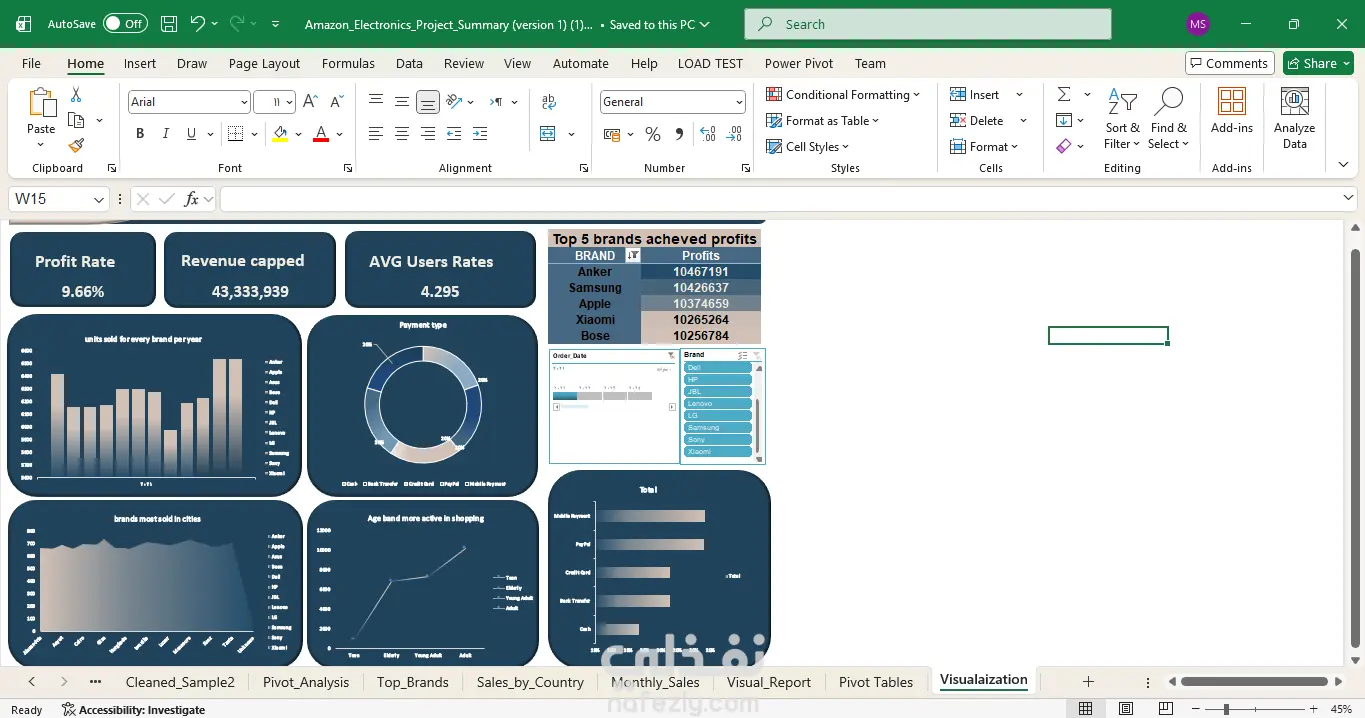Switch to Pivot Tables sheet
Viewport: 1365px width, 718px height.
click(x=876, y=682)
